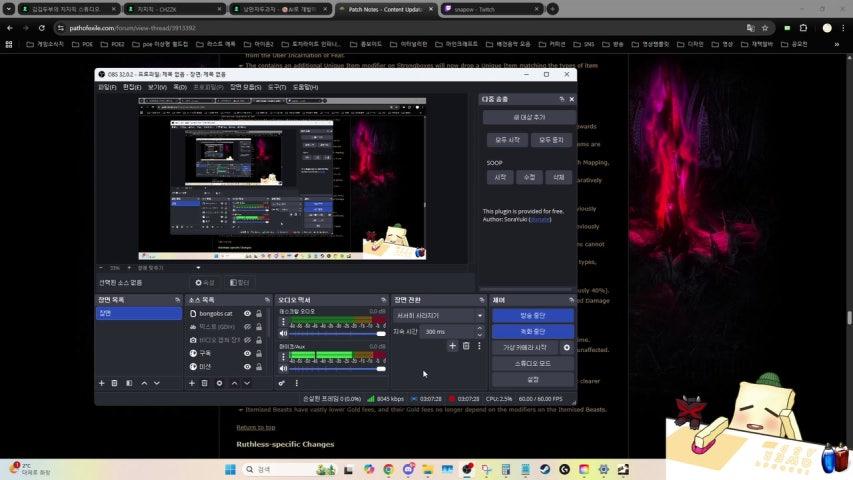This screenshot has width=853, height=480.
Task: Move the selected source up
Action: click(x=235, y=383)
